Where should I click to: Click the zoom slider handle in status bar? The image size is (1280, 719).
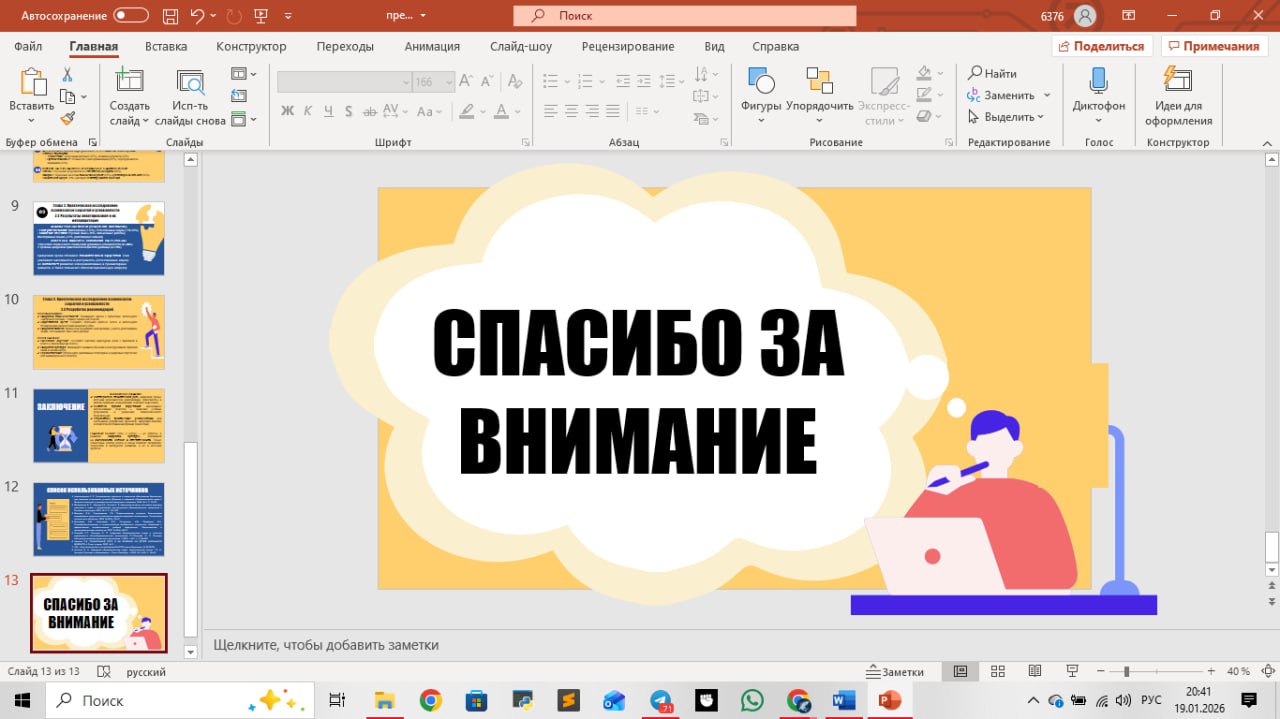tap(1127, 672)
